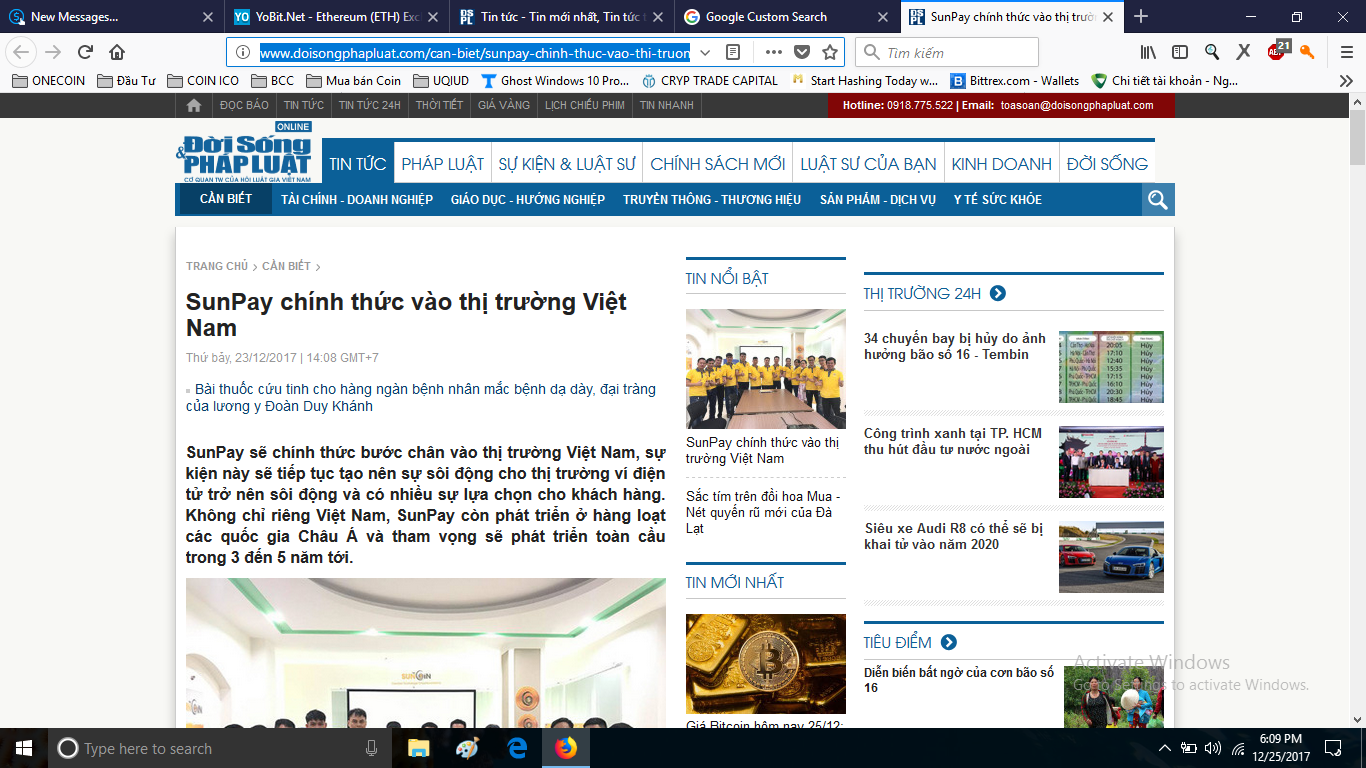Open the UQIUD bookmark folder
This screenshot has height=768, width=1366.
coord(441,81)
